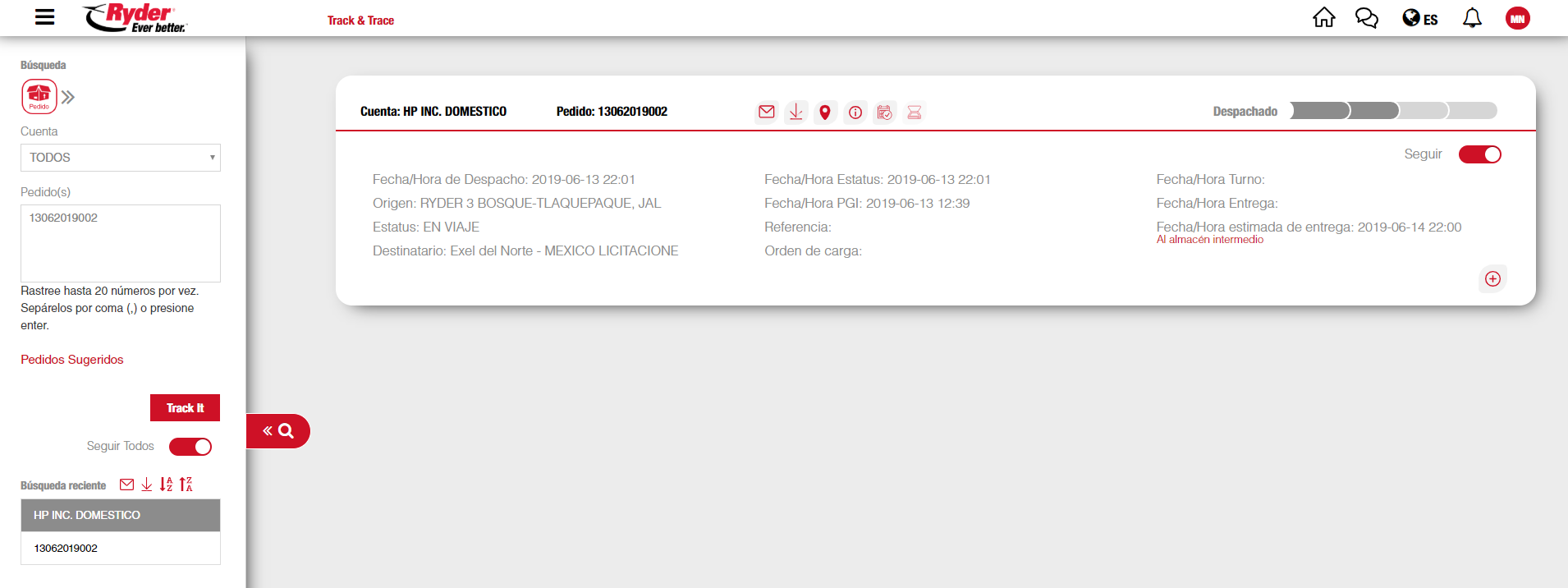This screenshot has height=588, width=1568.
Task: Click the map location pin icon
Action: (x=825, y=113)
